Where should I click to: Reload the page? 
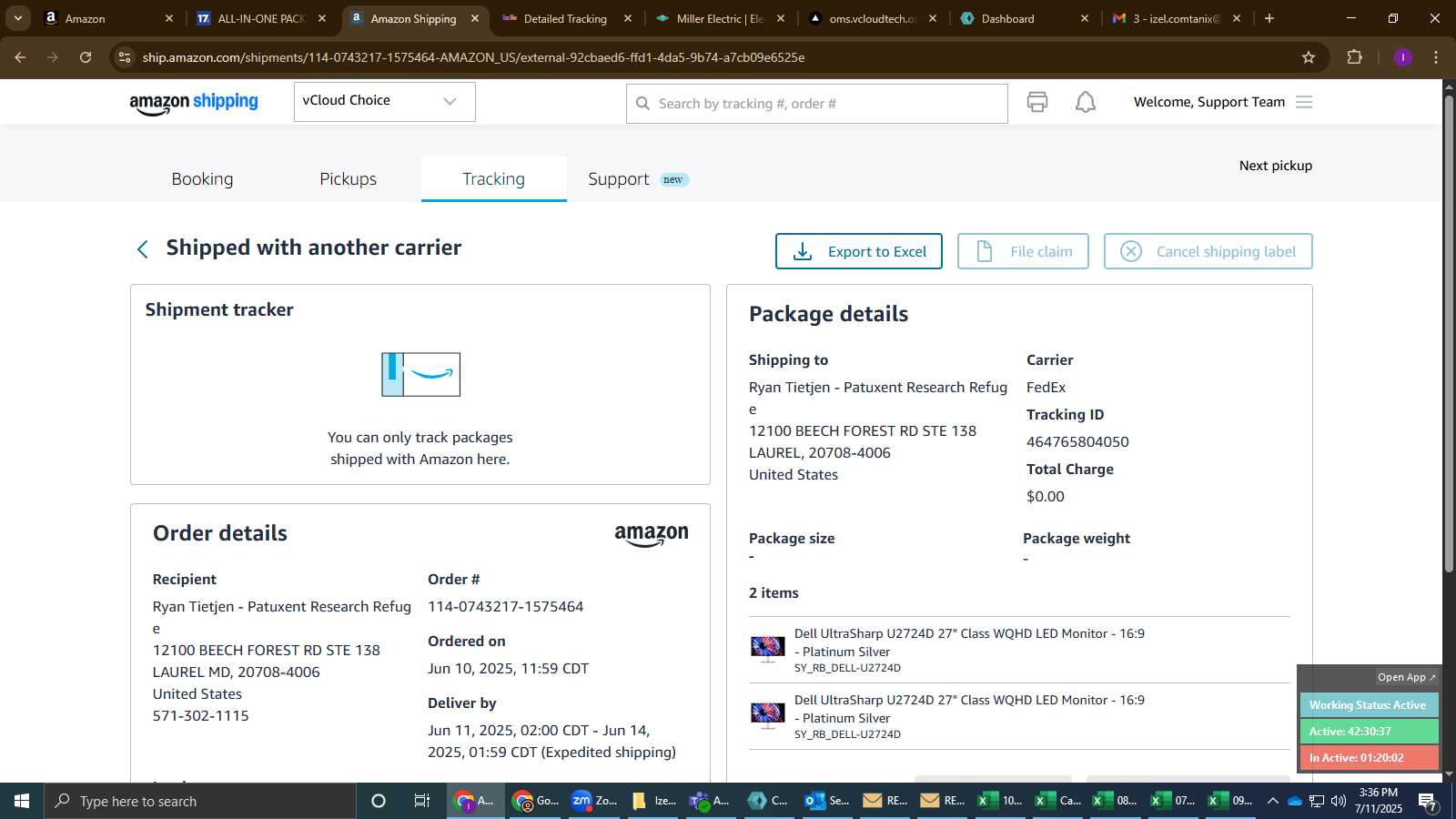point(86,57)
